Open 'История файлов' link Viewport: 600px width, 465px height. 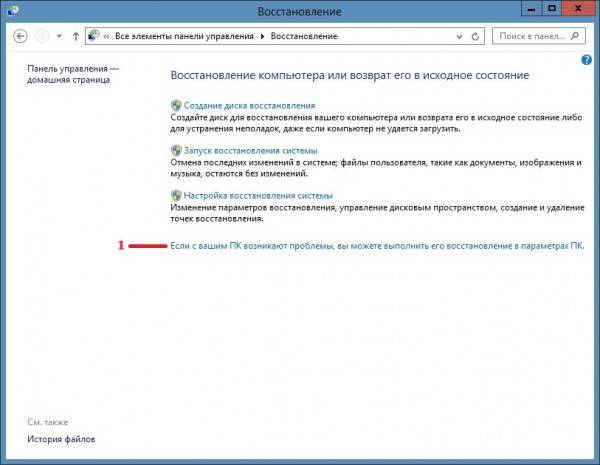(62, 439)
